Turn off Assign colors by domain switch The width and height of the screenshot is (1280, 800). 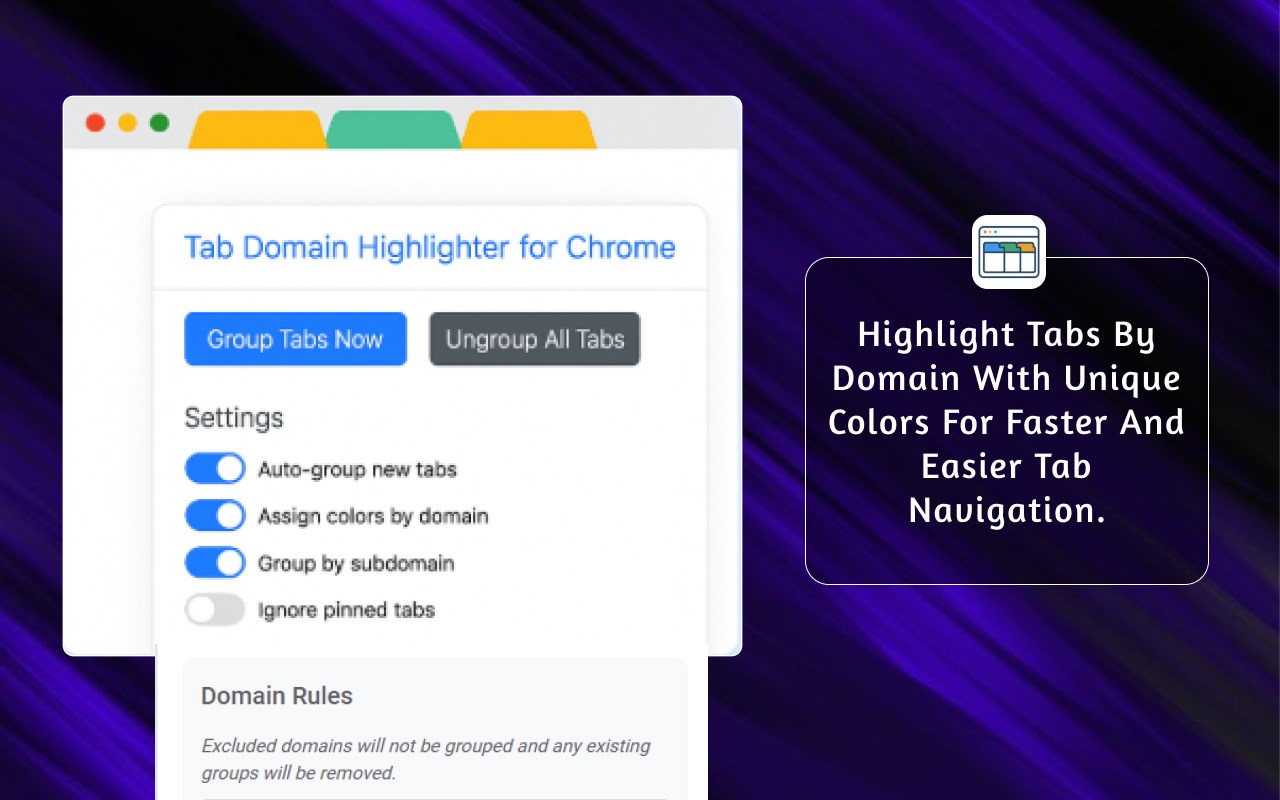pos(215,516)
